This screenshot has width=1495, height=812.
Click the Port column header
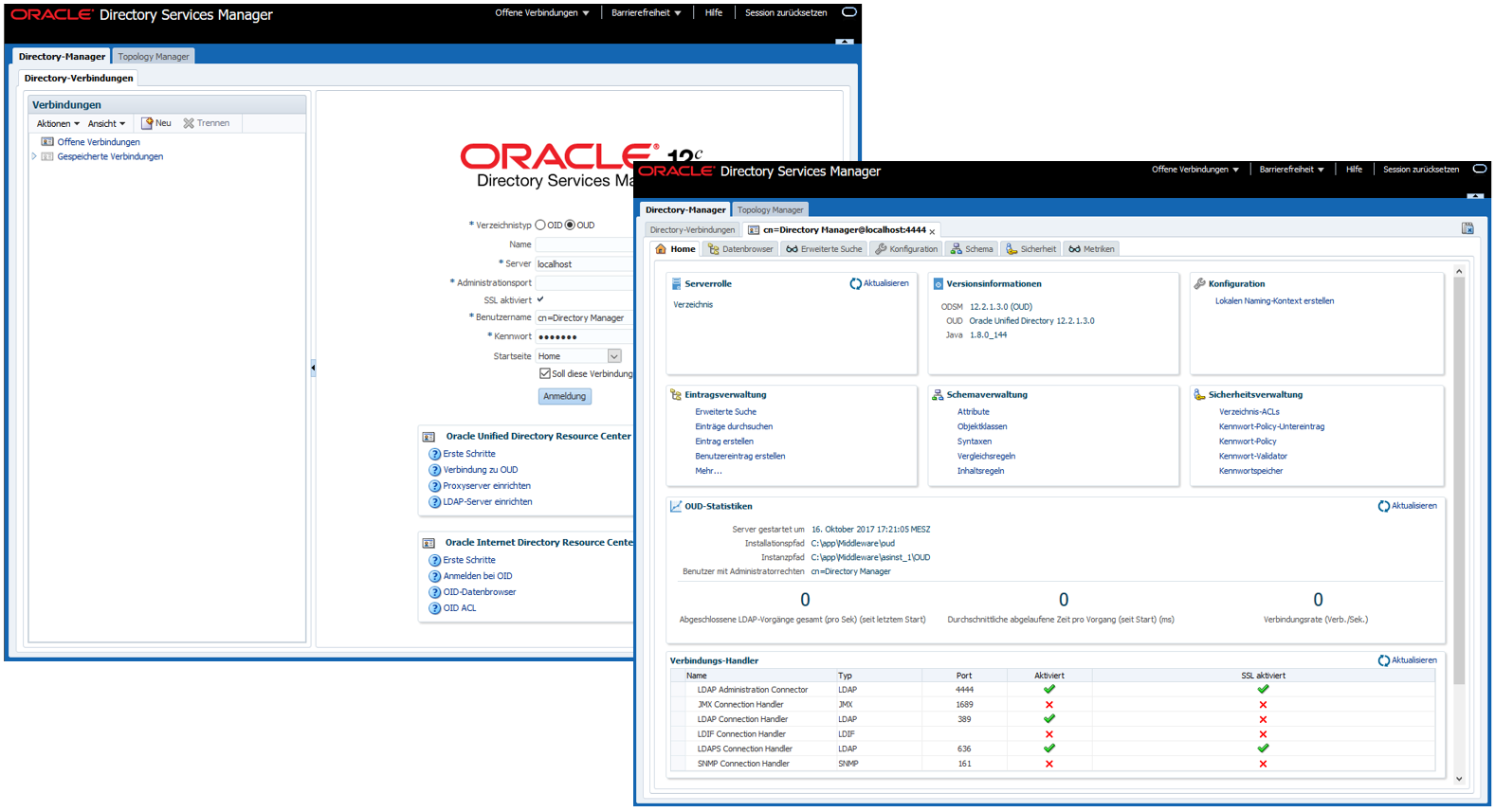964,676
